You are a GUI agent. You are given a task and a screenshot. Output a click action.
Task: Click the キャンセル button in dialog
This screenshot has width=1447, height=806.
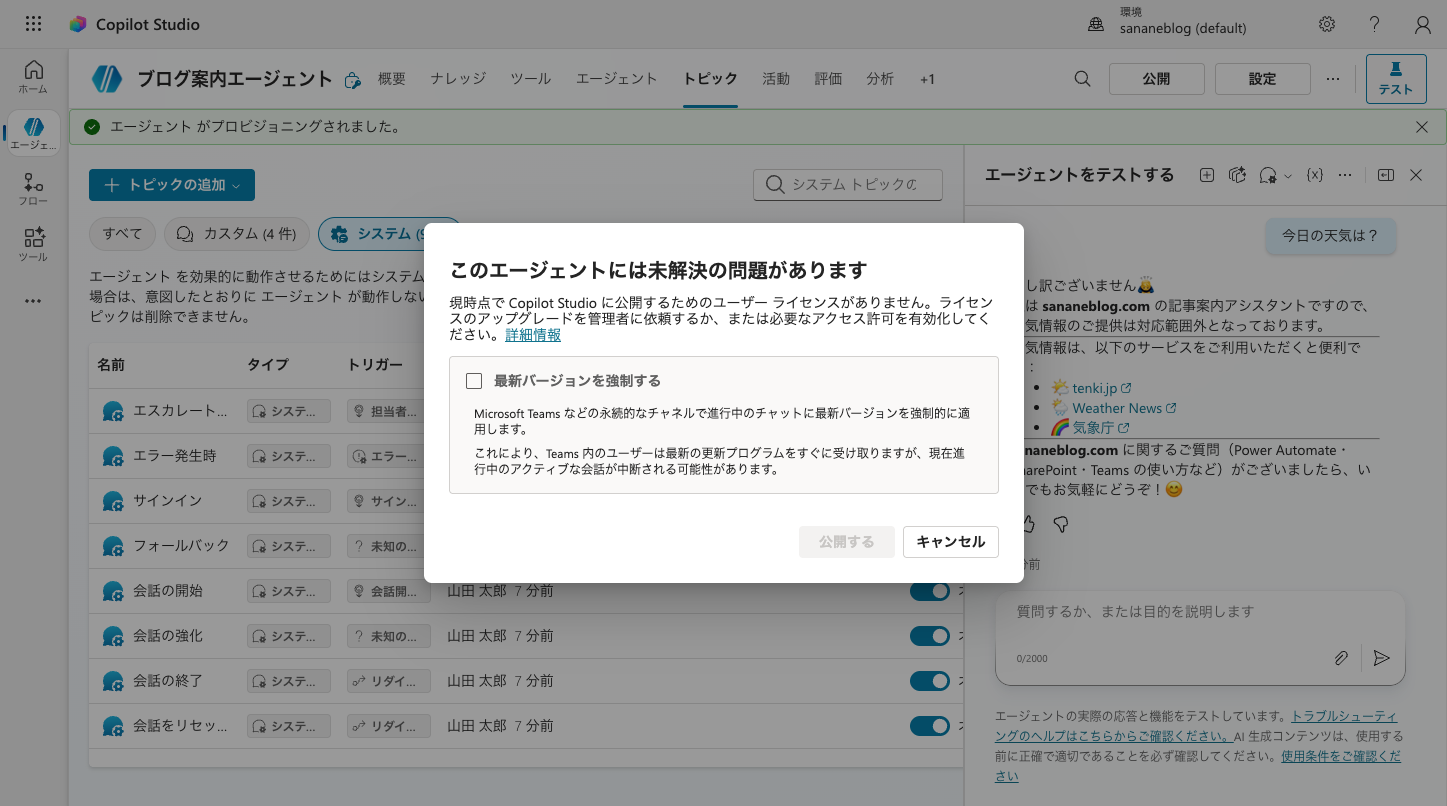pos(951,542)
